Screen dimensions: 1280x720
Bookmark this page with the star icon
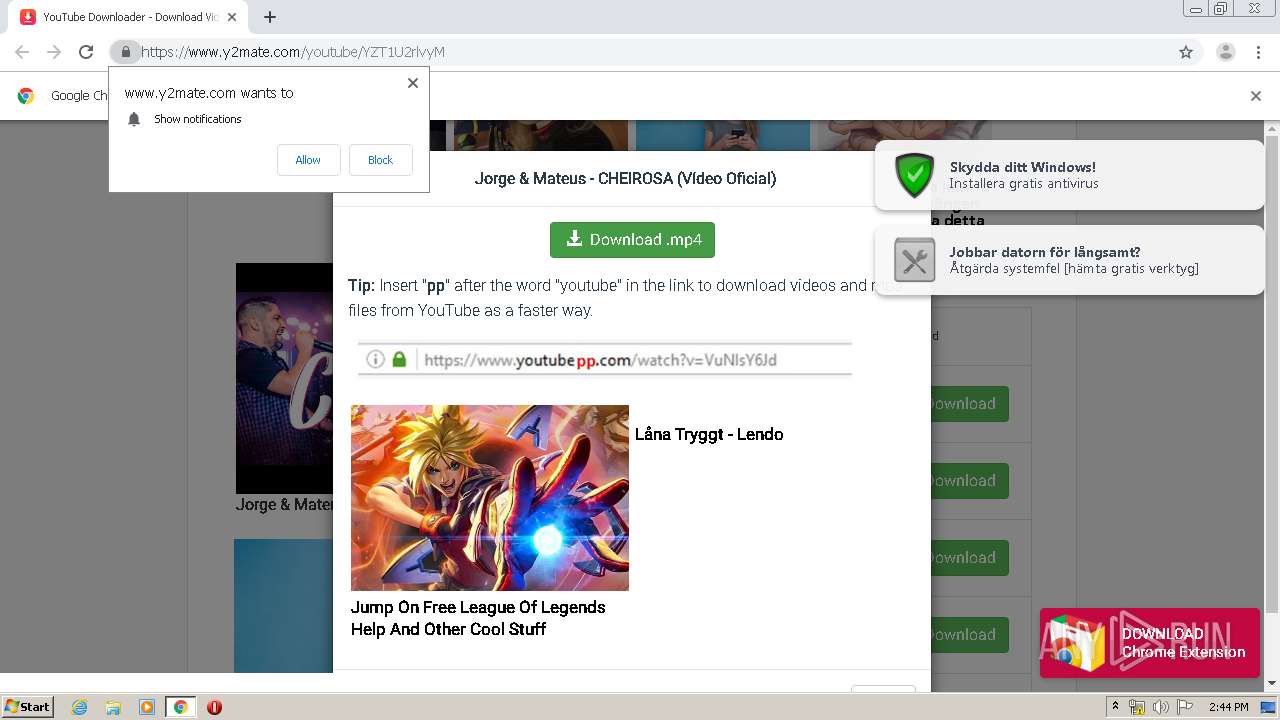point(1186,52)
